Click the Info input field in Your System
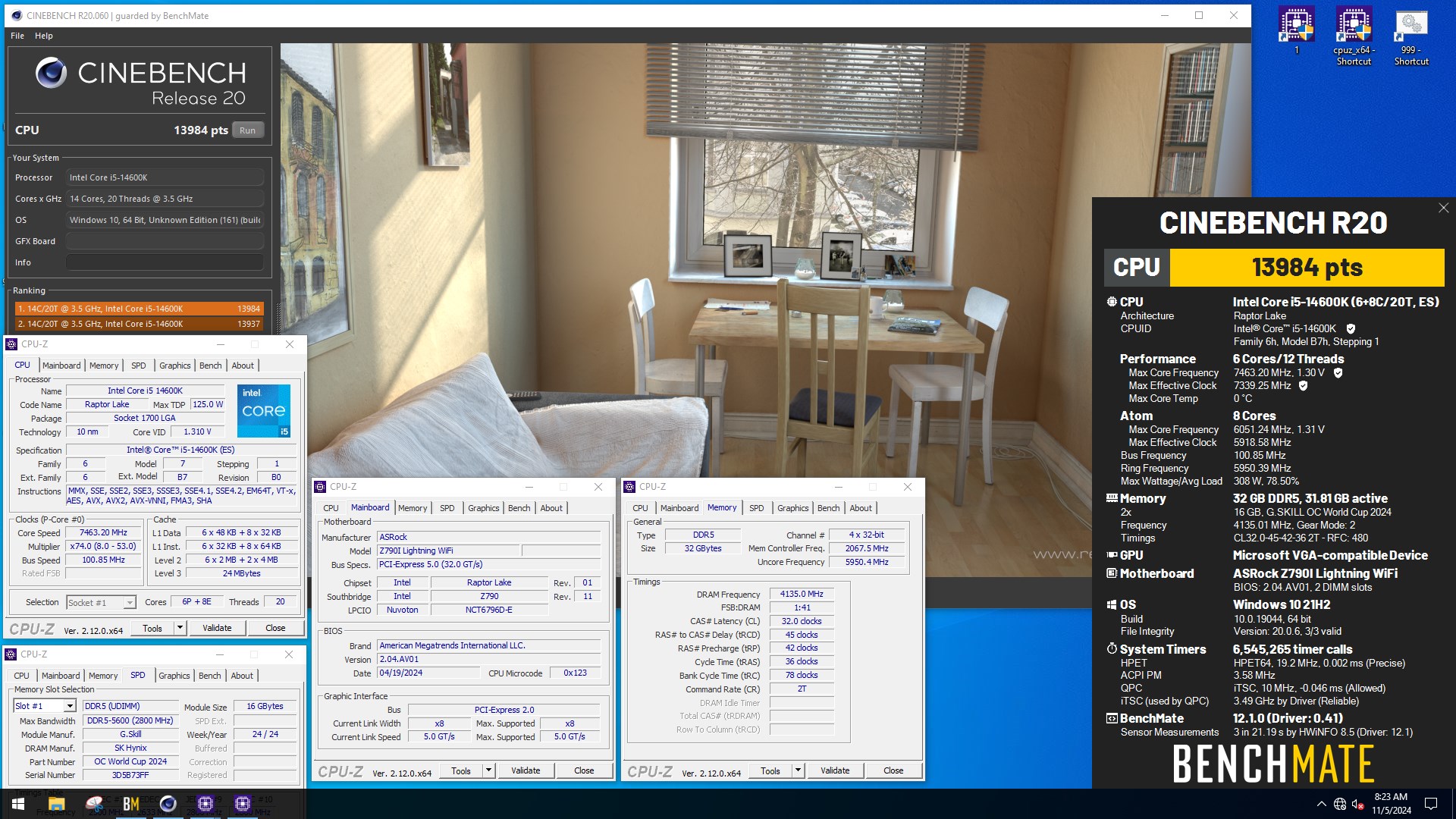 [165, 262]
